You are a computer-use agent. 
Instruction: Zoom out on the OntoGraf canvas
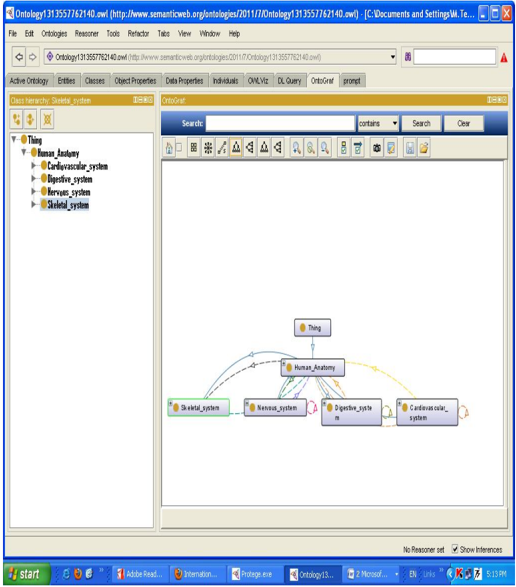325,147
